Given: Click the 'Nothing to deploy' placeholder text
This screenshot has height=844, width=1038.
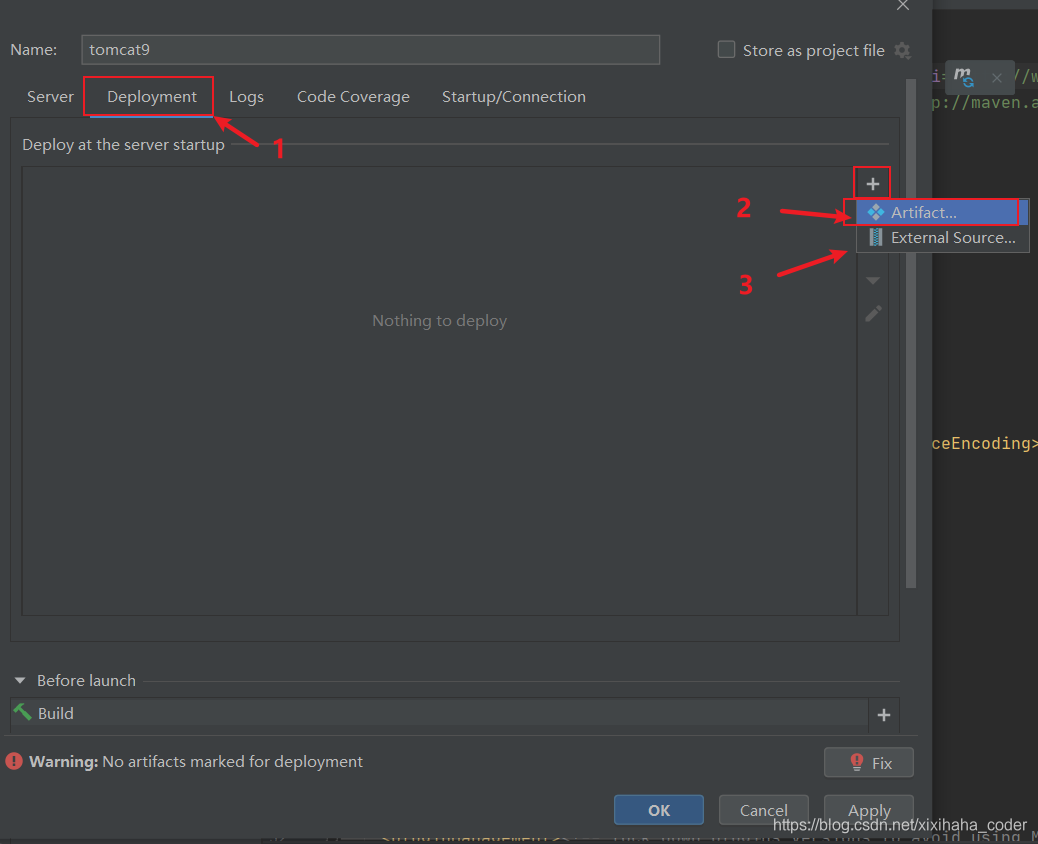Looking at the screenshot, I should [440, 320].
